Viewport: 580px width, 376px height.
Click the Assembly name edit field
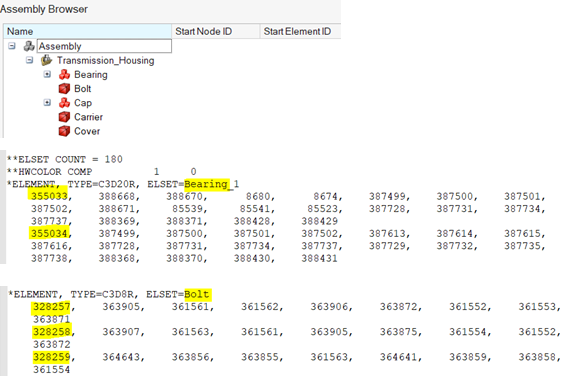point(104,46)
